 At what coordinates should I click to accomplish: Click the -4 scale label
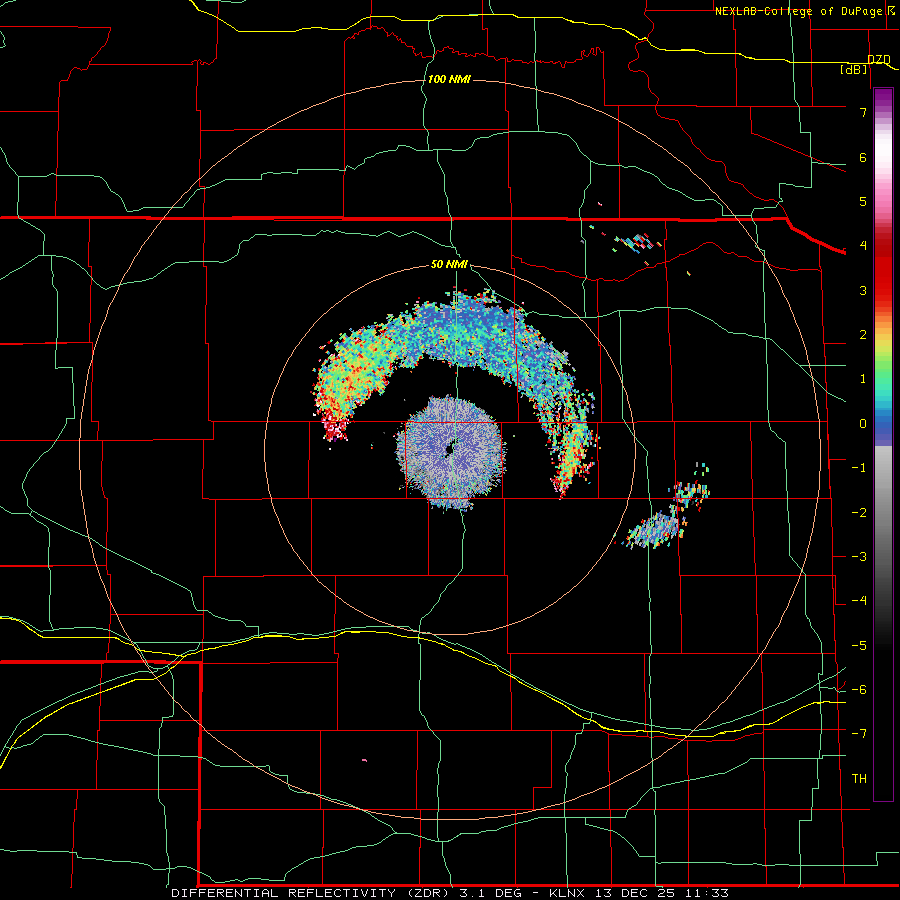click(x=859, y=601)
